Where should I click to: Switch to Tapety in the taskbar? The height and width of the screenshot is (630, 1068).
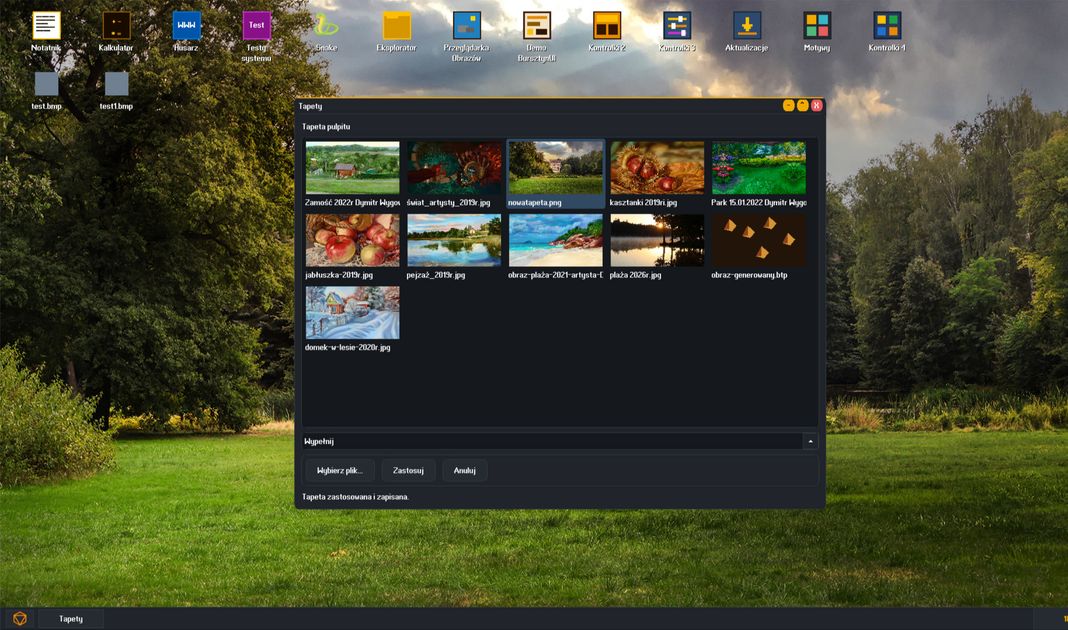coord(71,618)
